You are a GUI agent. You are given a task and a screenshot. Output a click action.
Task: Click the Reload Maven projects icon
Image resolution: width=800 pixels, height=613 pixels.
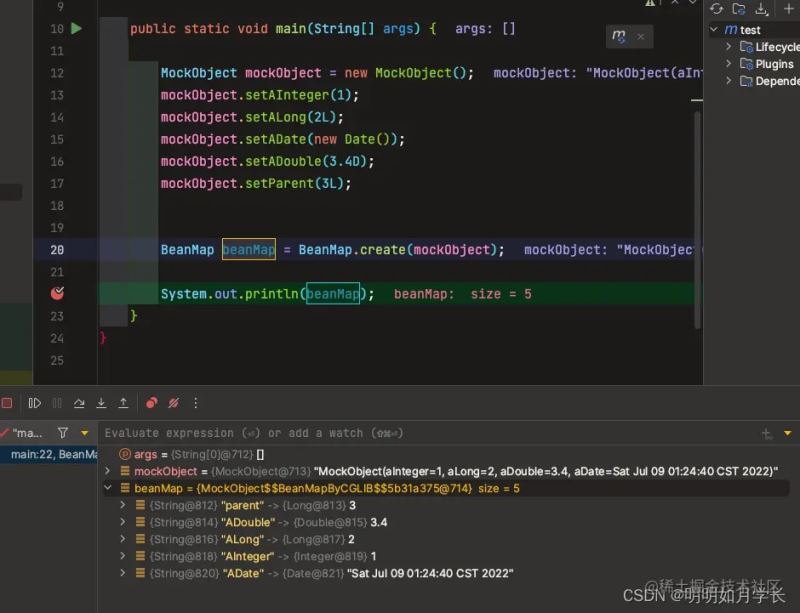716,9
